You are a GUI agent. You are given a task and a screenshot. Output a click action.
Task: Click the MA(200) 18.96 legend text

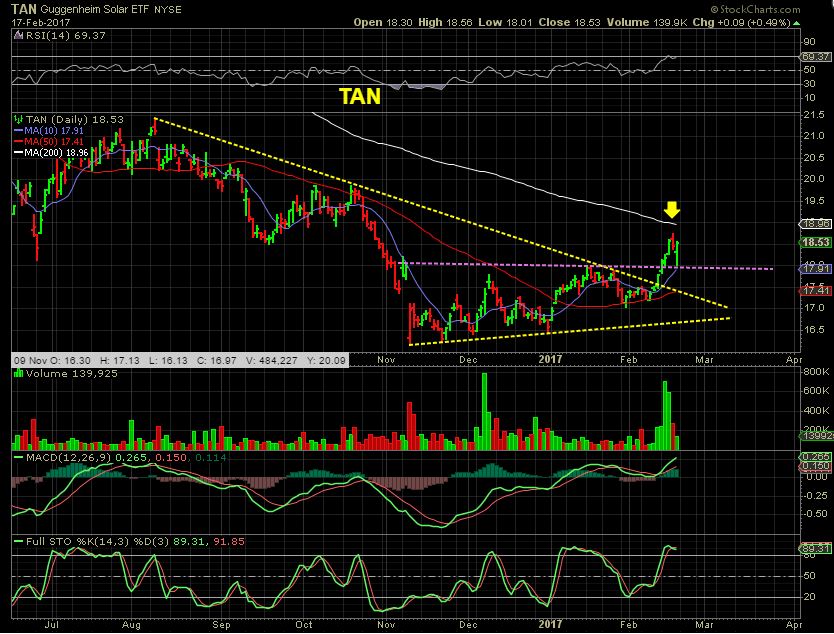coord(56,153)
